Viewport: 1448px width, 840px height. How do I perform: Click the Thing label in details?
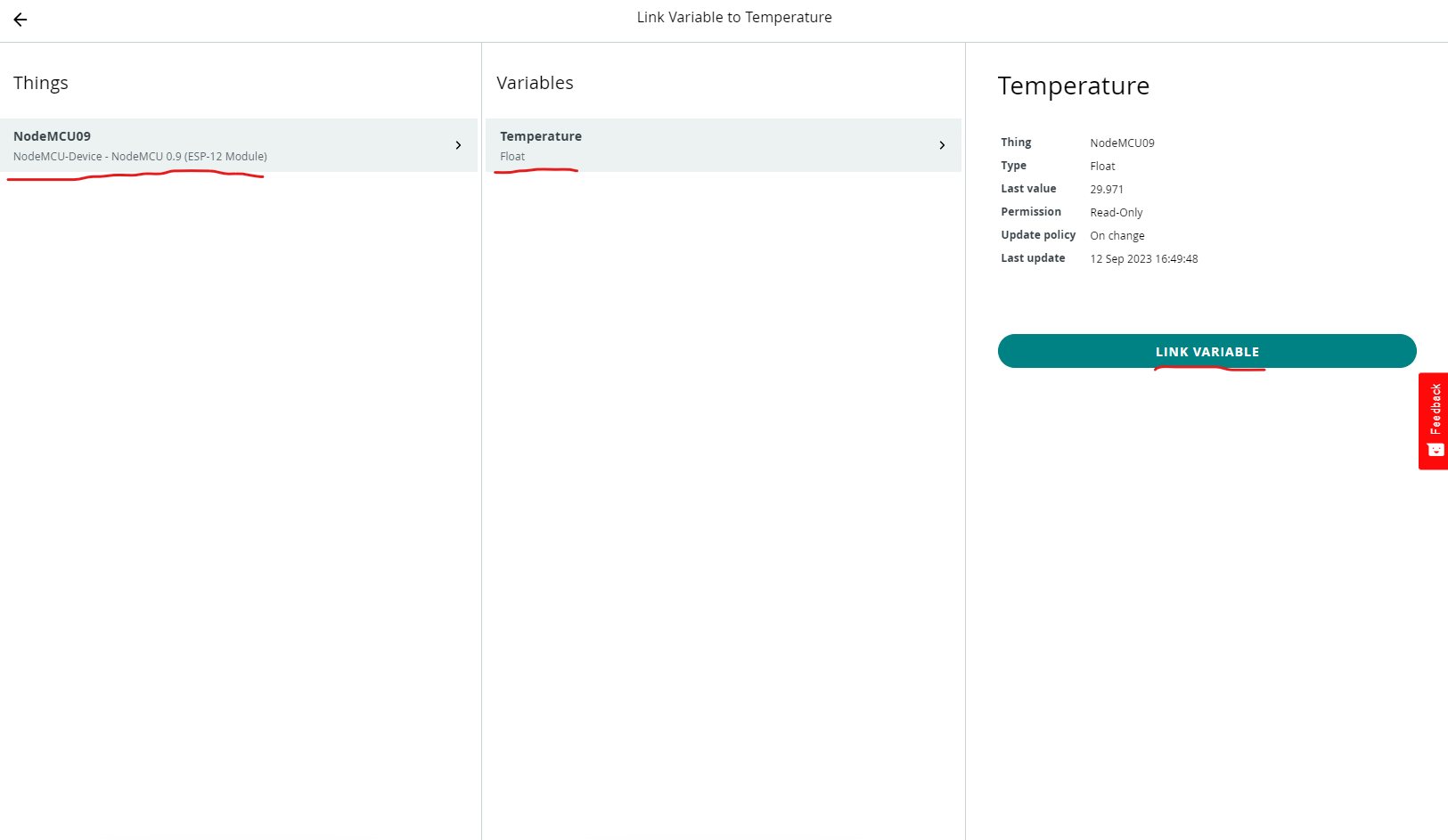1016,143
